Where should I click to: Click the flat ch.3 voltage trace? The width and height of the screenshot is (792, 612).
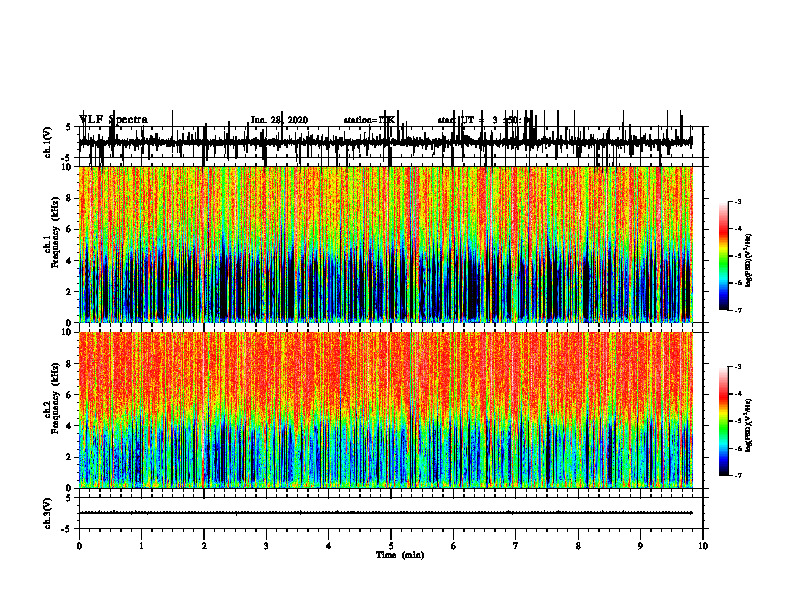pos(385,513)
